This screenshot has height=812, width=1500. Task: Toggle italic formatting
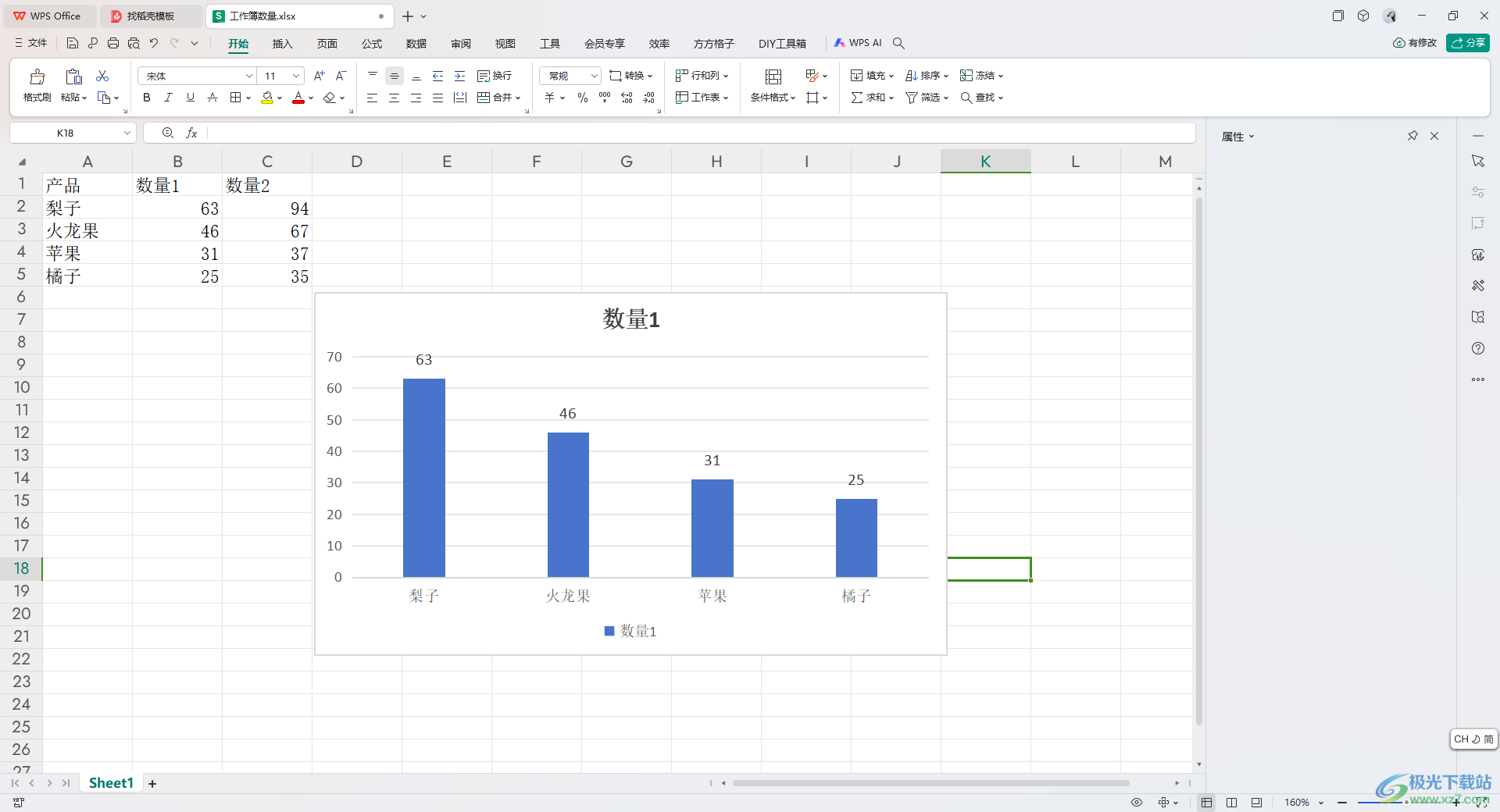pos(168,98)
